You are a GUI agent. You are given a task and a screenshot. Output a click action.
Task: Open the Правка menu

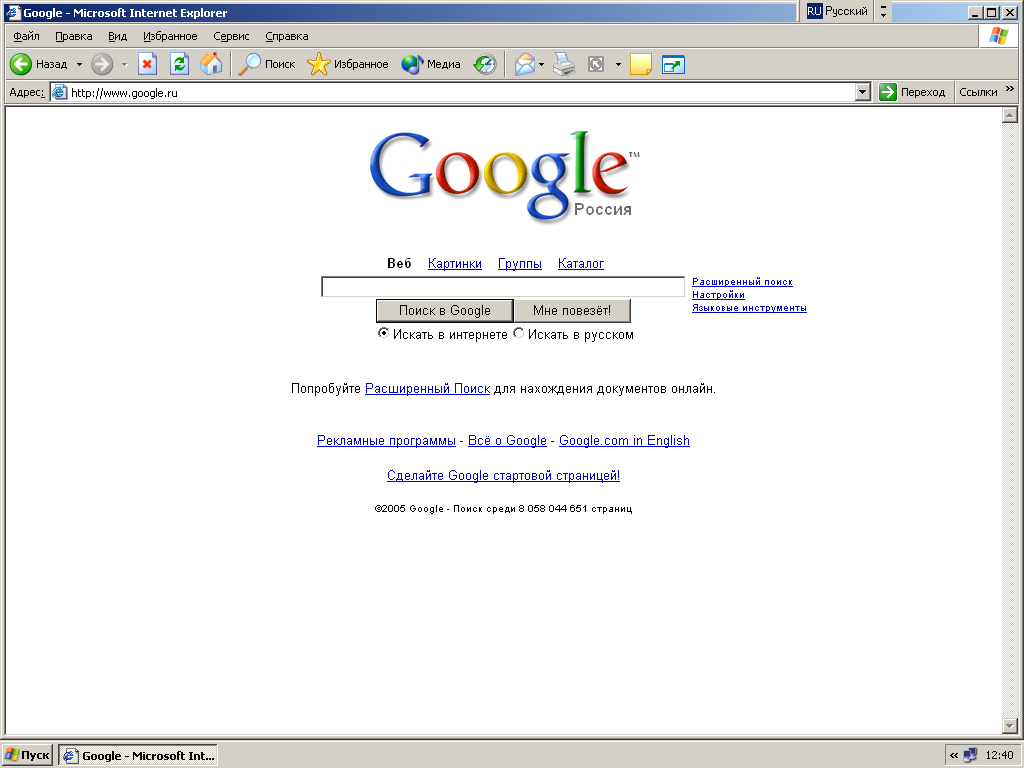point(74,37)
